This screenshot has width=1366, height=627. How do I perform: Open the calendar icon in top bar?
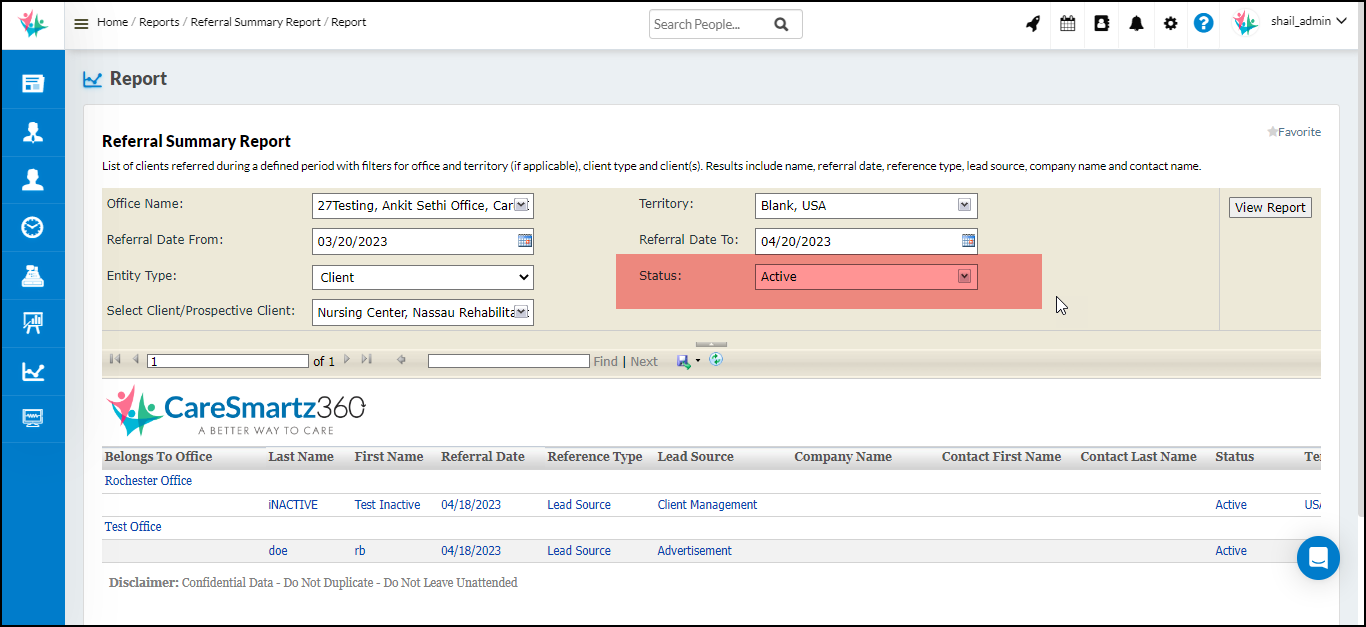pos(1068,24)
